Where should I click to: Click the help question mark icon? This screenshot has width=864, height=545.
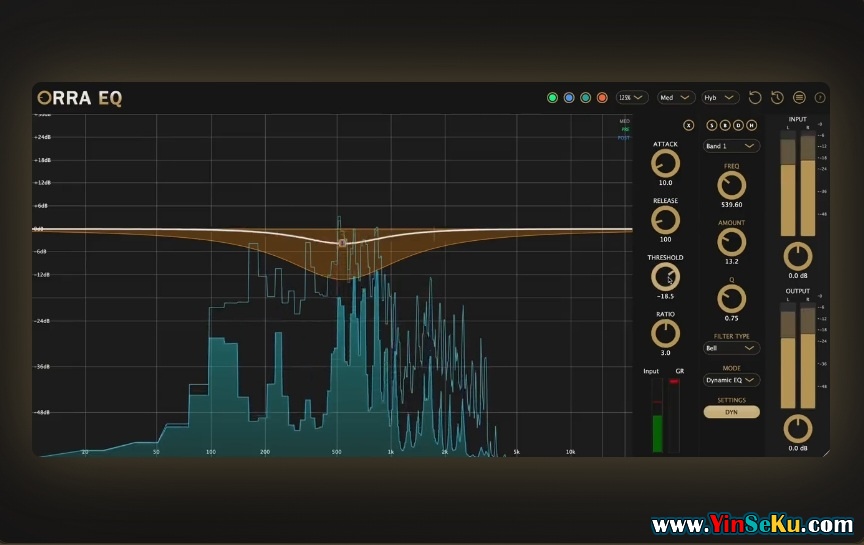coord(820,98)
